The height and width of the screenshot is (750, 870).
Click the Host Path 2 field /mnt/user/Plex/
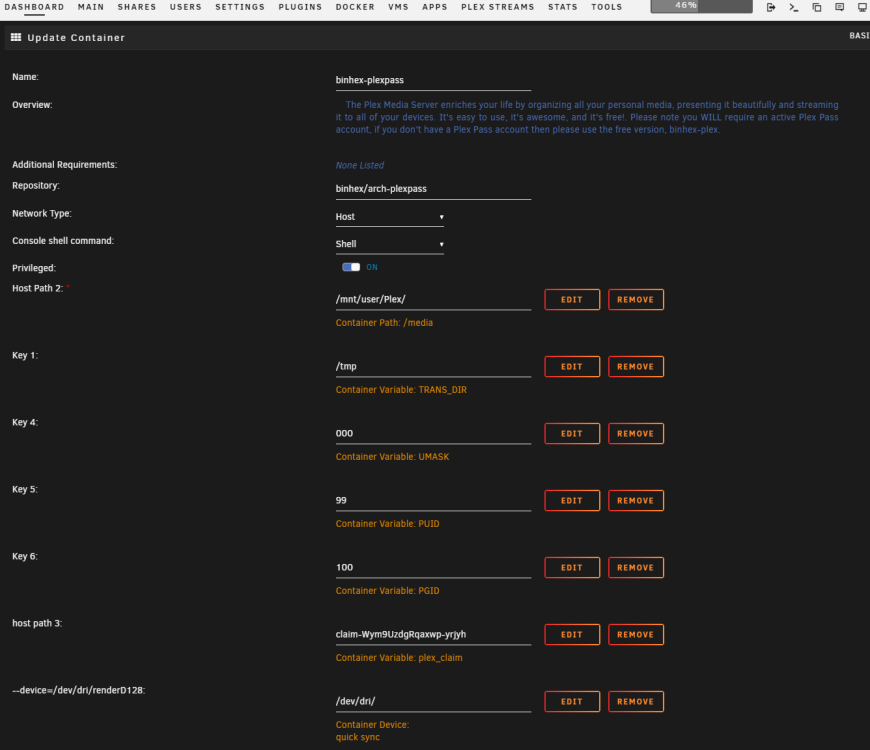[x=433, y=300]
